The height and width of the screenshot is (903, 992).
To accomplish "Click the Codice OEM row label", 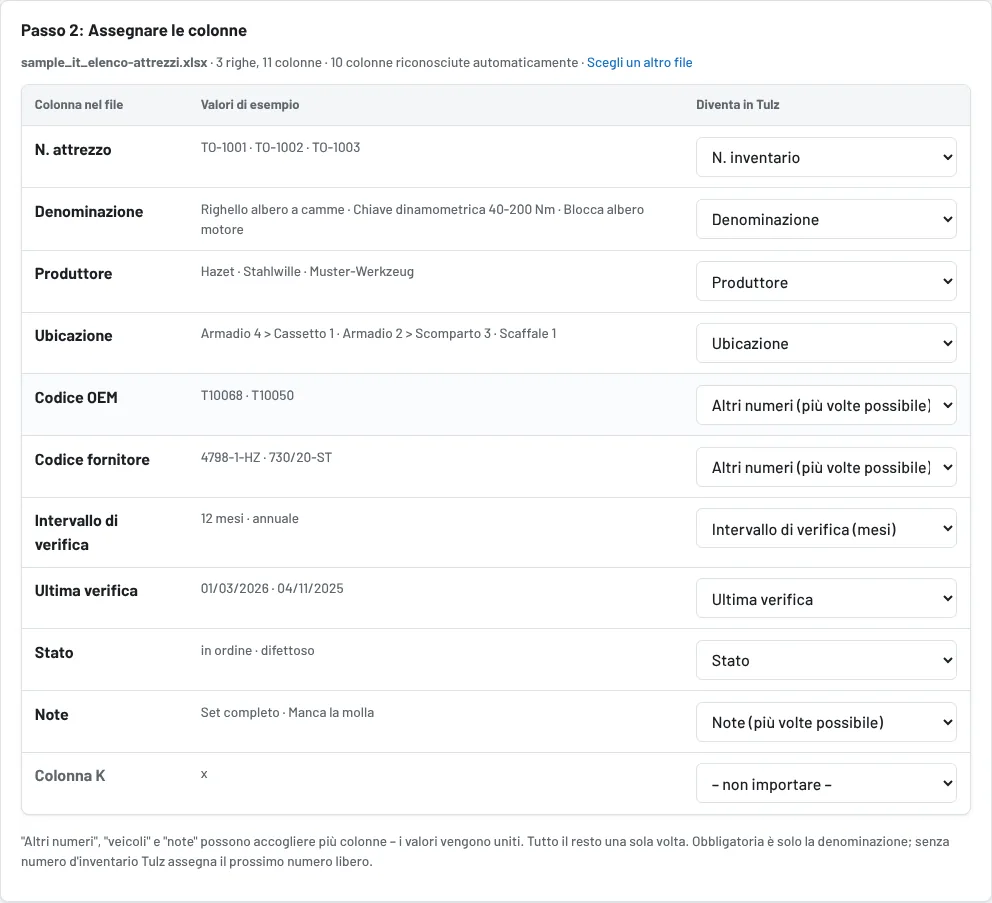I will [76, 398].
